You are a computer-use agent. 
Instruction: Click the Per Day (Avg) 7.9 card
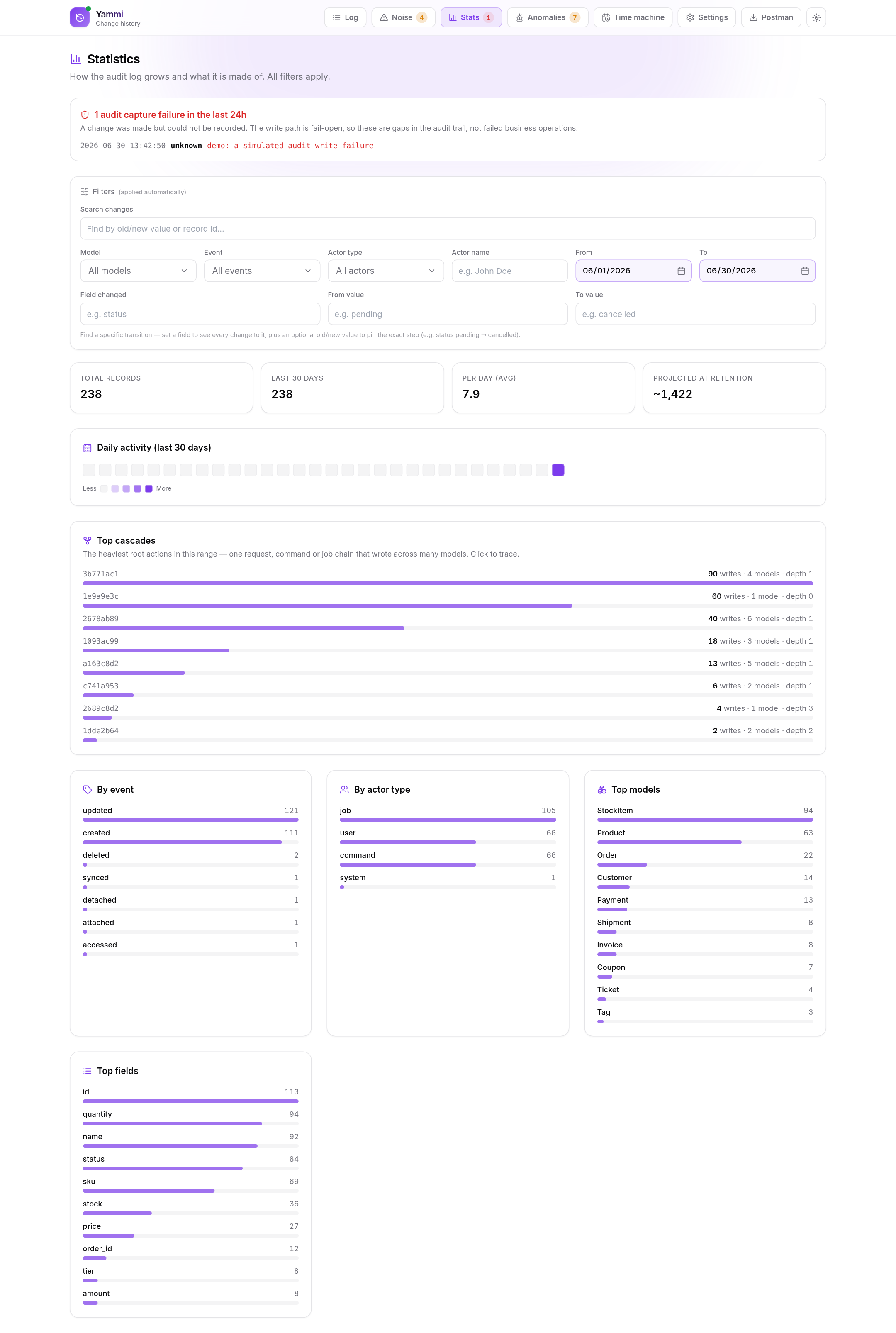coord(543,388)
